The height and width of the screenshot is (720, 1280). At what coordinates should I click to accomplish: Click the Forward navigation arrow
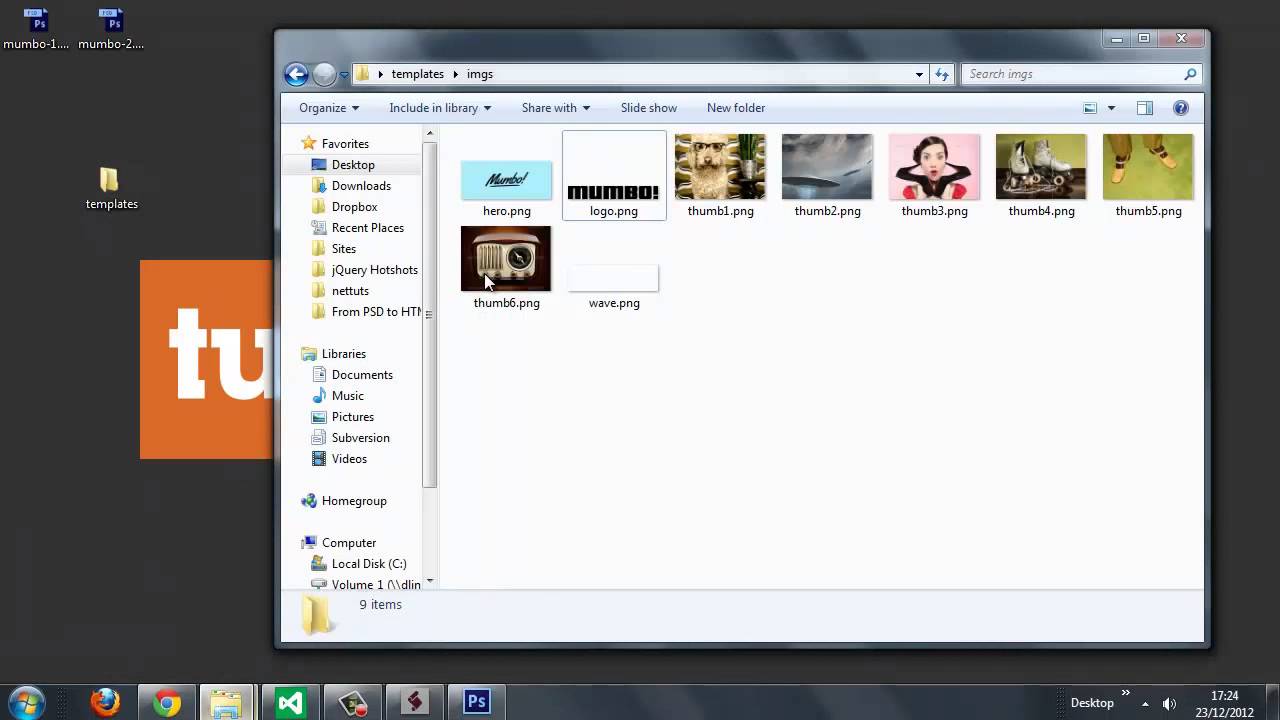pos(324,74)
